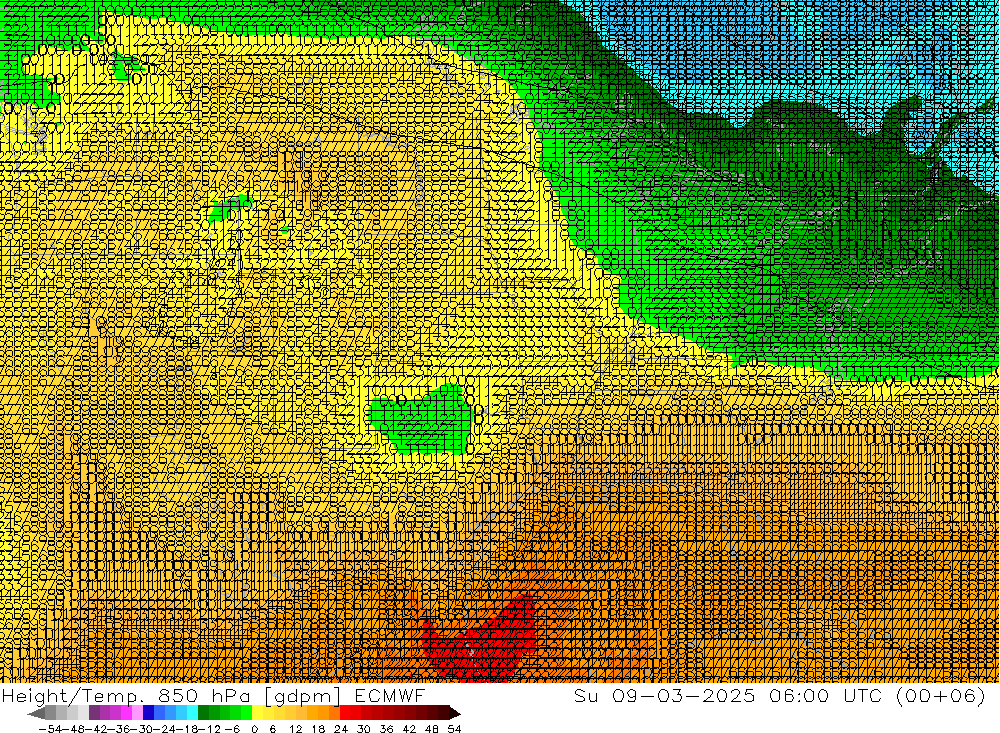Click the '12' legend label

click(x=295, y=729)
